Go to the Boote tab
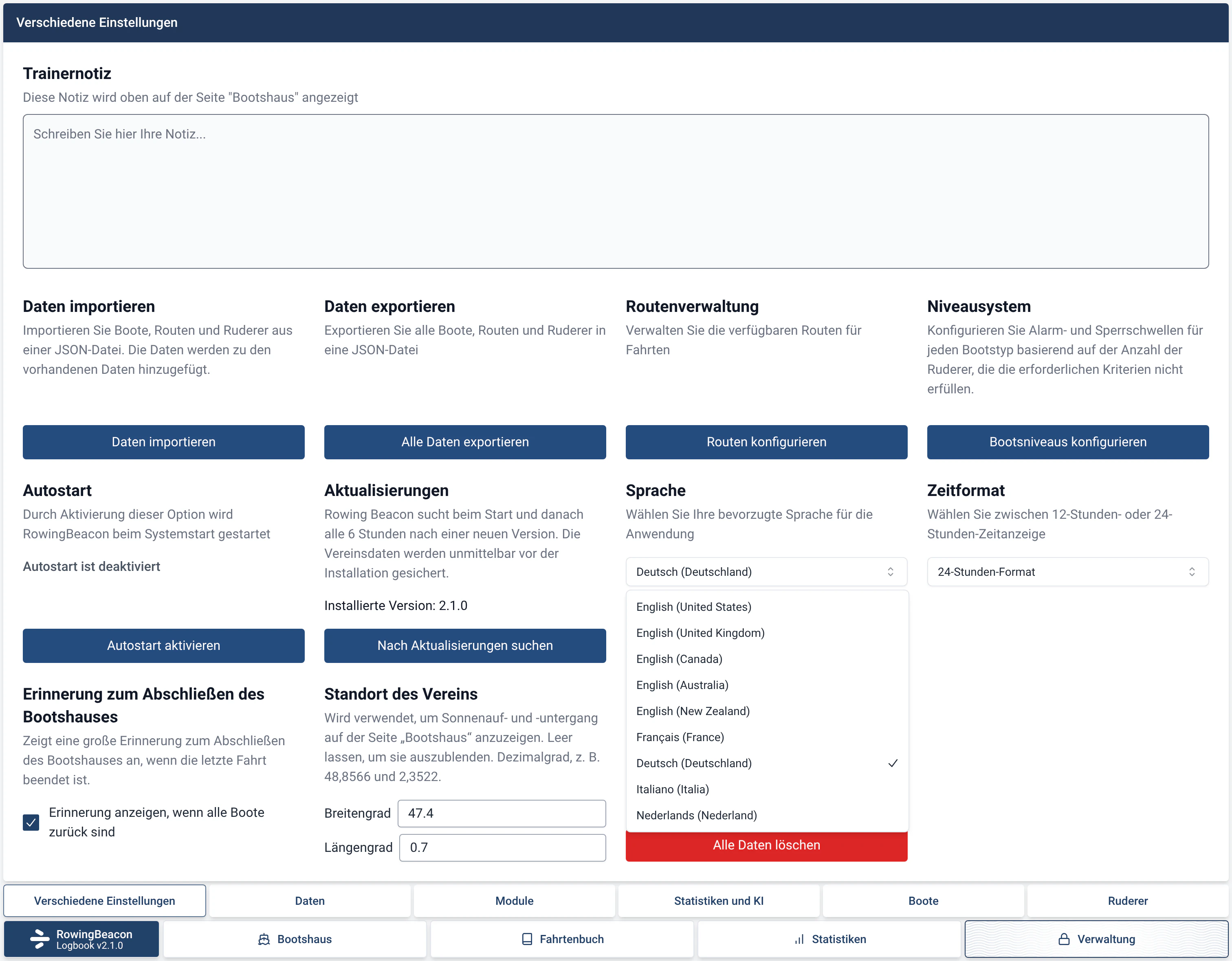The image size is (1232, 961). [924, 901]
